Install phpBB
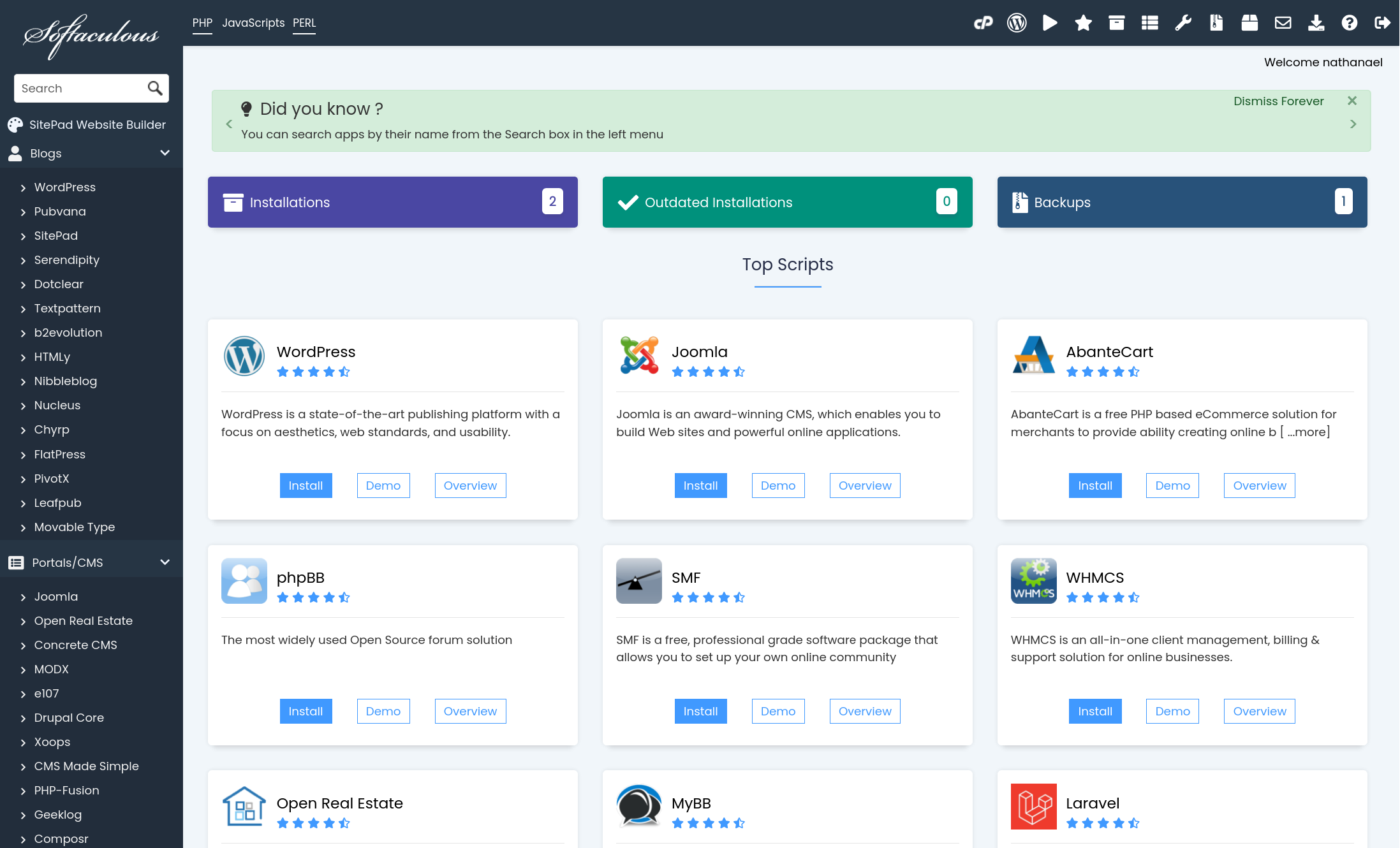 point(306,711)
